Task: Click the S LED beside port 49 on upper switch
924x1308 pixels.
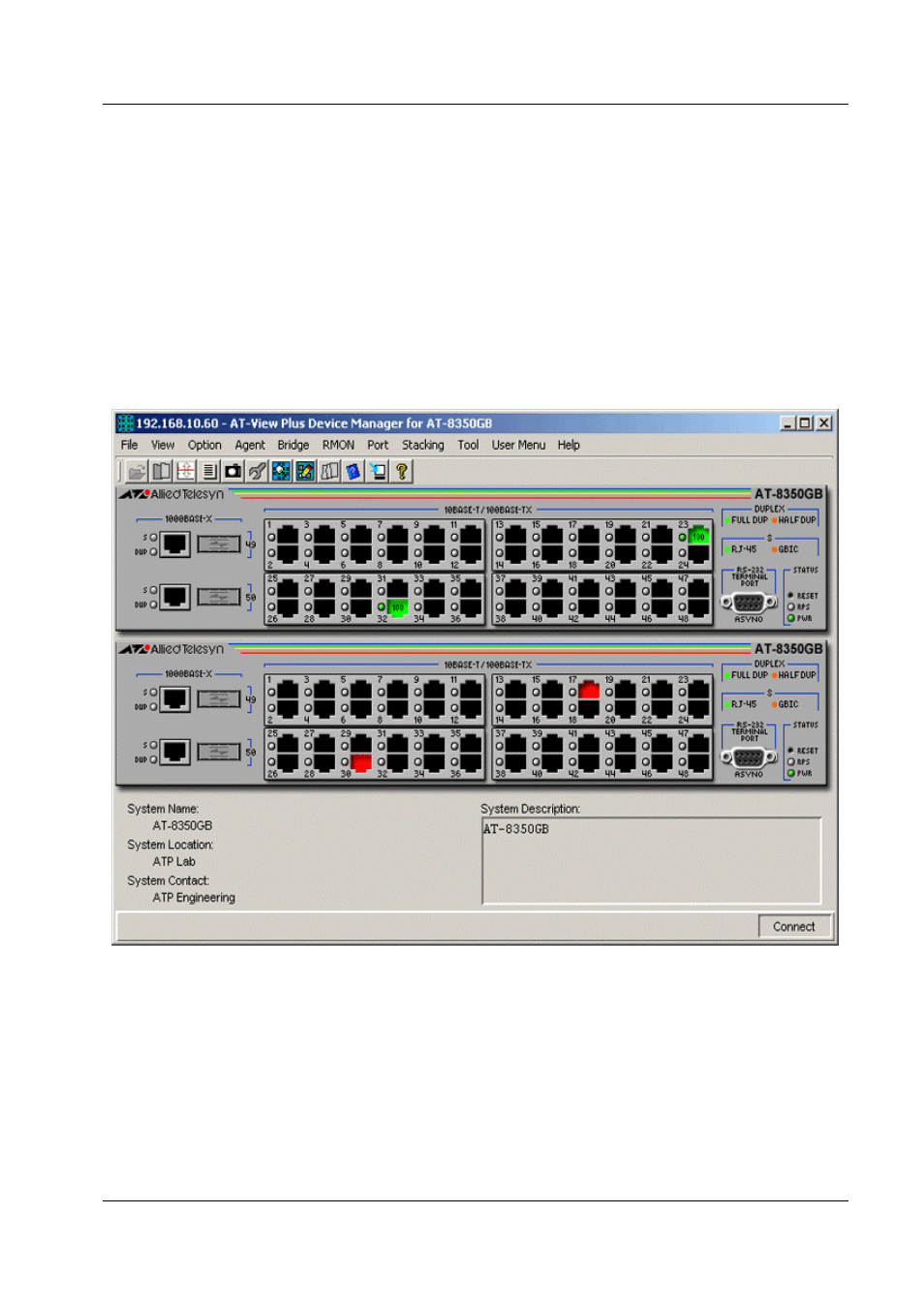Action: tap(153, 538)
